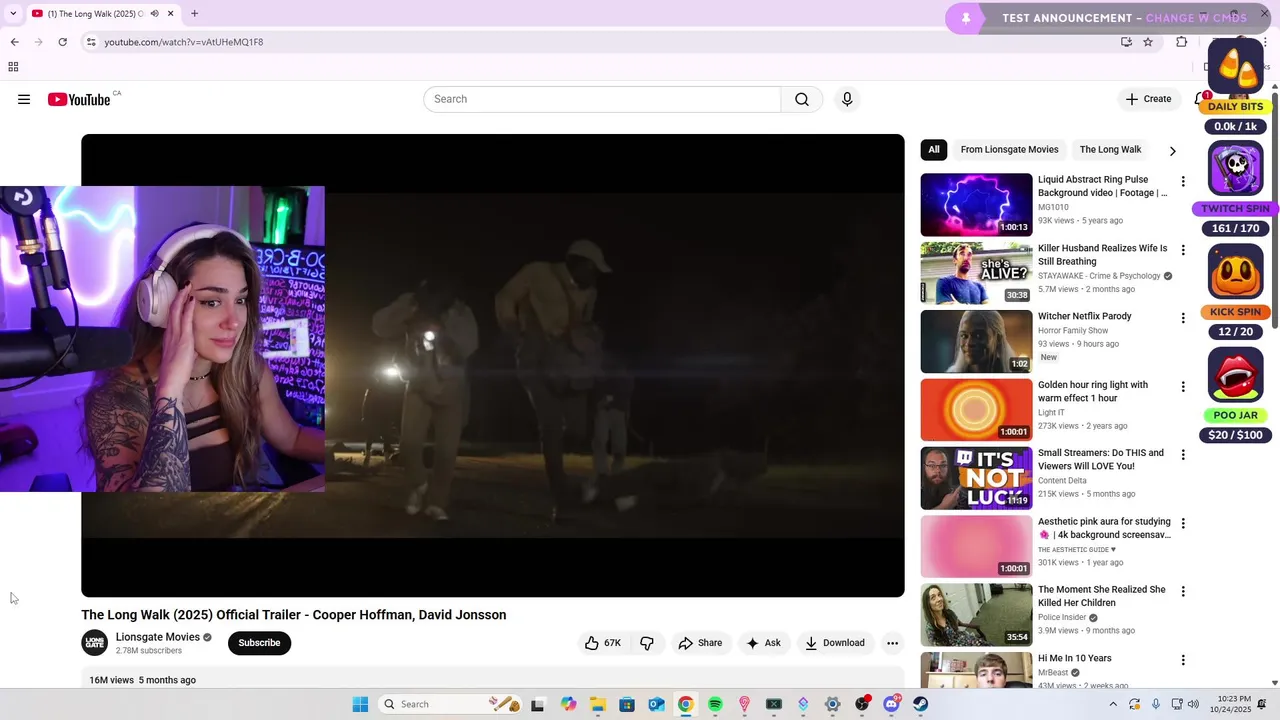The image size is (1280, 720).
Task: Open Spotify from the taskbar
Action: point(715,704)
